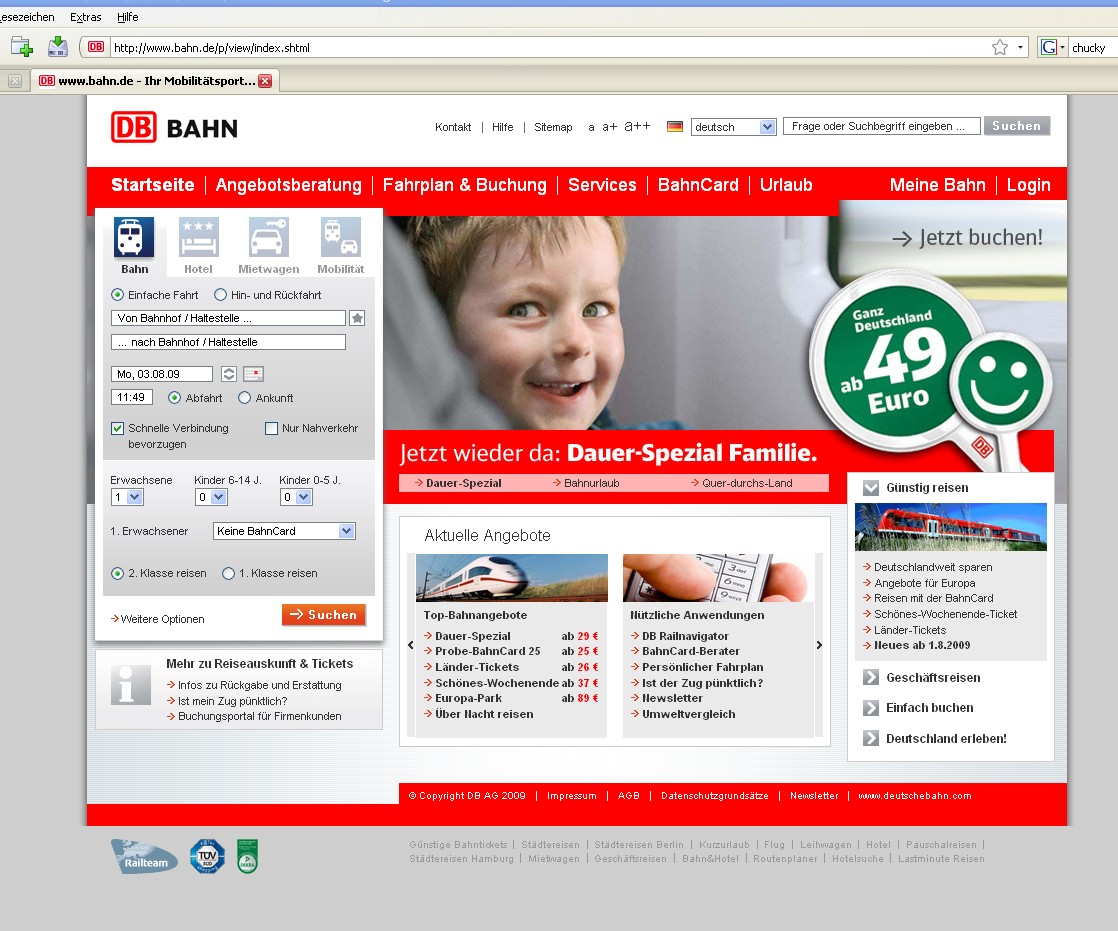Click the browser new tab icon in toolbar

click(x=21, y=47)
